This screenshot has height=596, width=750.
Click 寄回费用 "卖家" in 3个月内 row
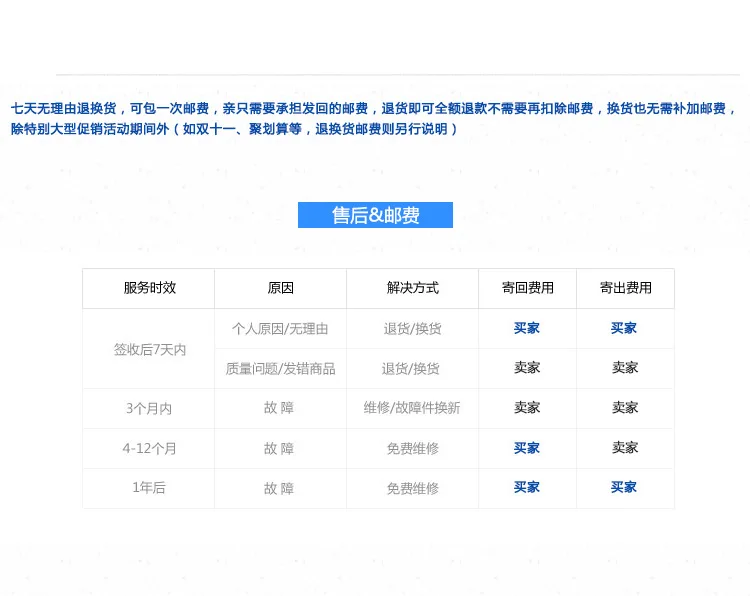527,408
